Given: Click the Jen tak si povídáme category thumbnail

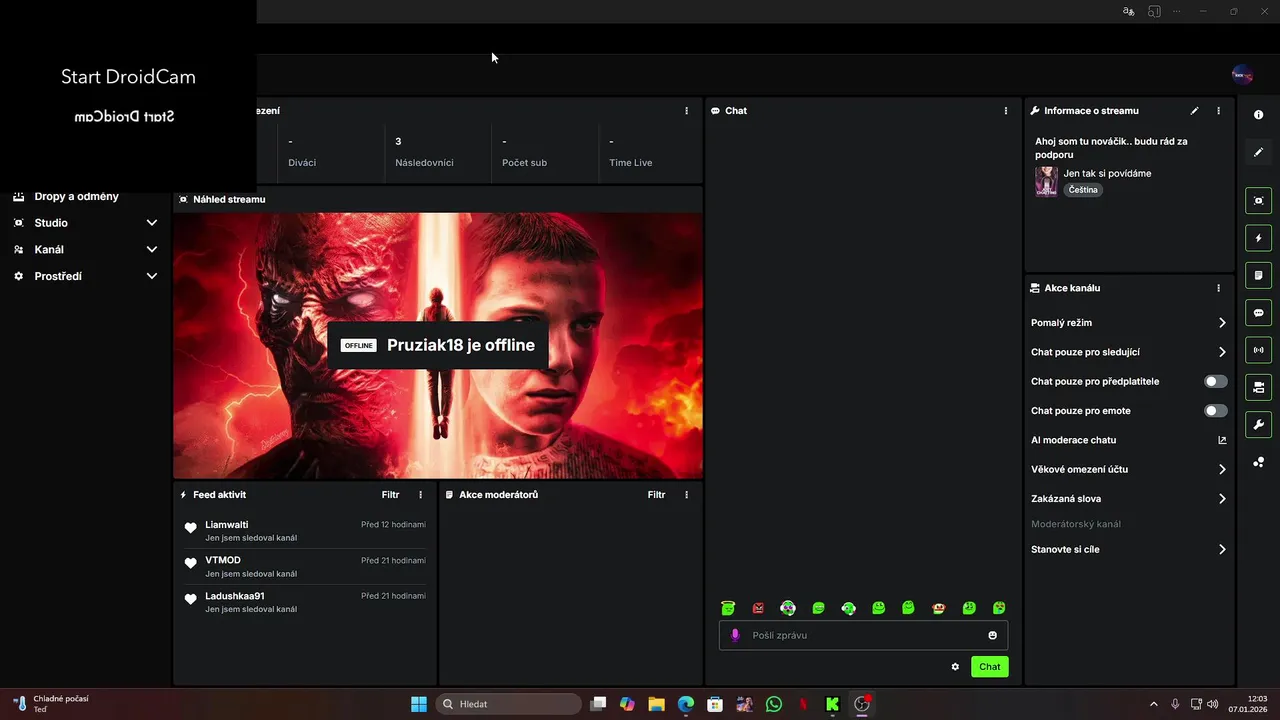Looking at the screenshot, I should pyautogui.click(x=1046, y=181).
